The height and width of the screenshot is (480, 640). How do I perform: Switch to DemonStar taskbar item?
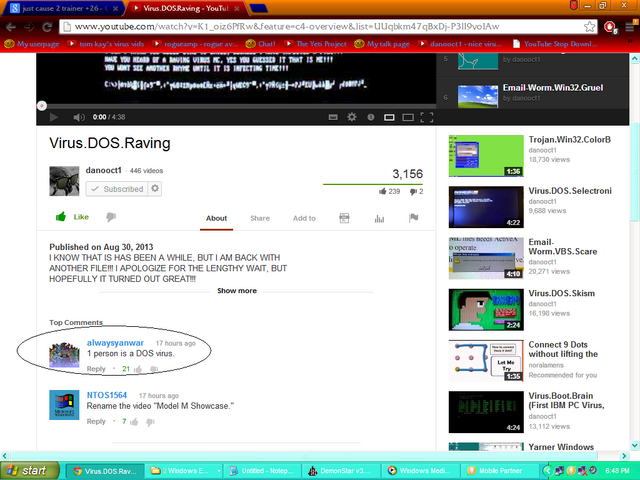[x=341, y=471]
